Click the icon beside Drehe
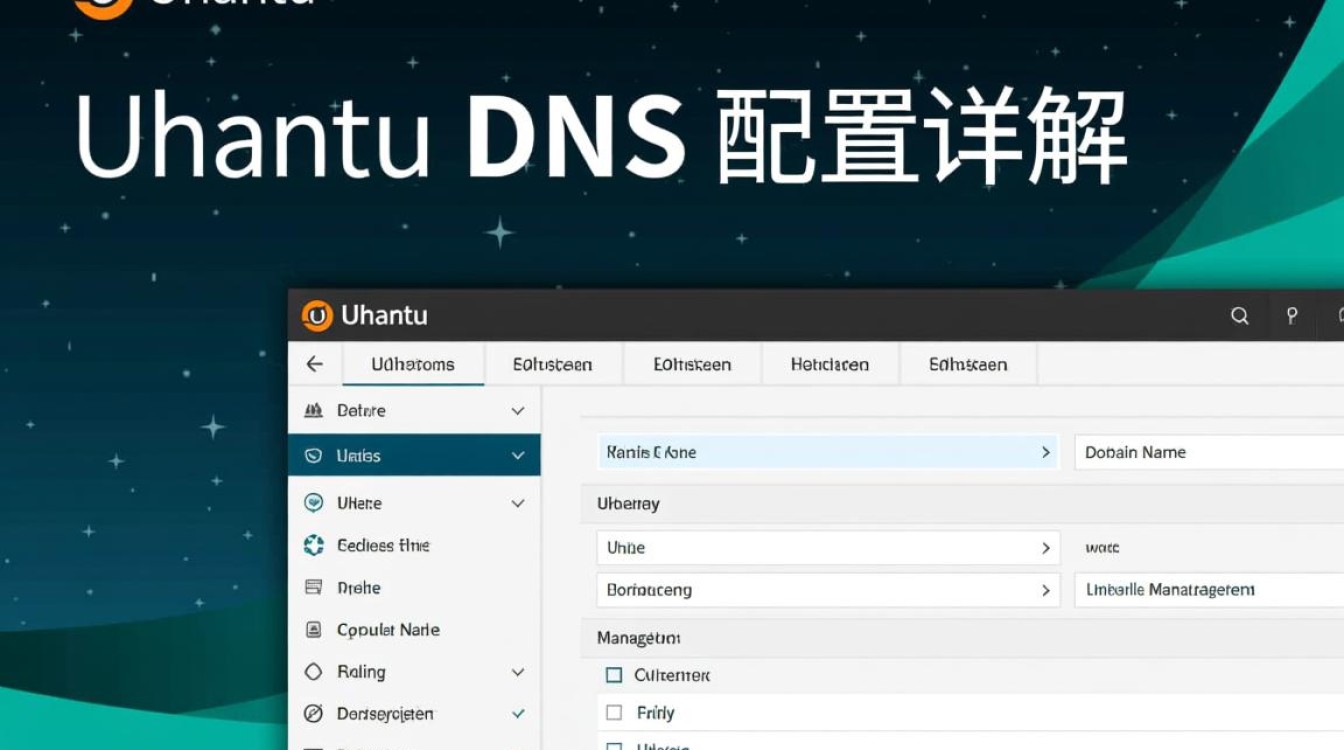The width and height of the screenshot is (1344, 750). coord(313,588)
